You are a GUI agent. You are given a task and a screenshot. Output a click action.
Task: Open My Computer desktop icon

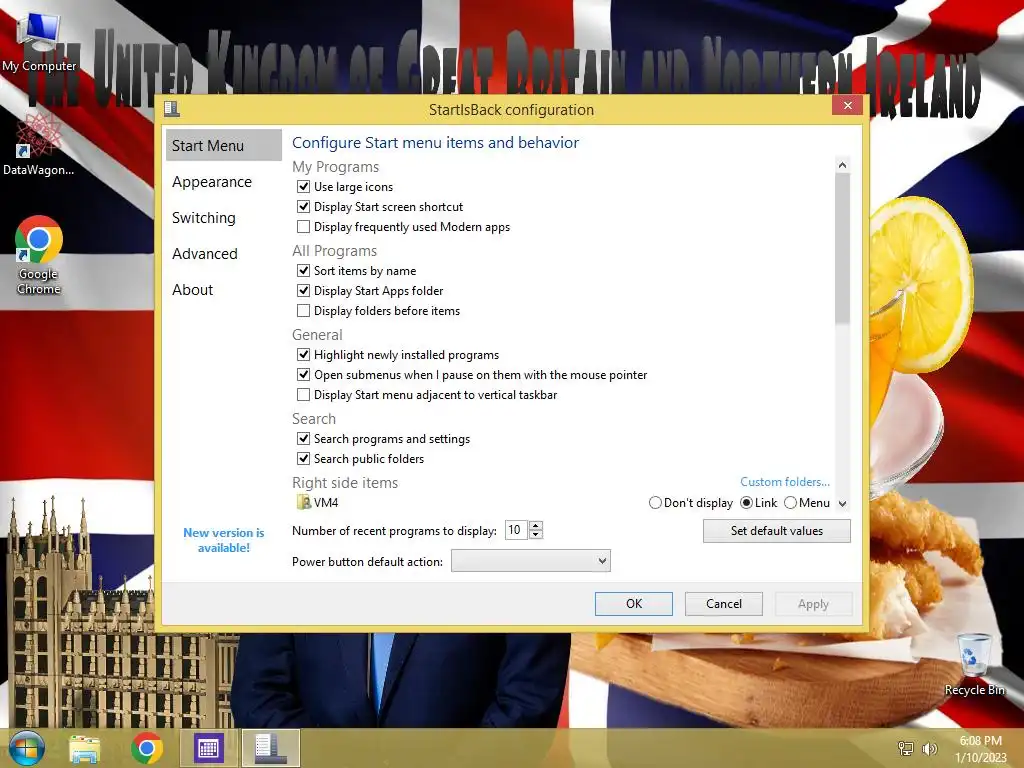click(x=39, y=42)
